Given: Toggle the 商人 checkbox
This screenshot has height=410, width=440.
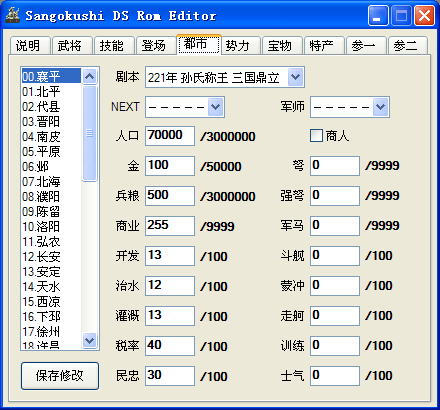Looking at the screenshot, I should [316, 136].
